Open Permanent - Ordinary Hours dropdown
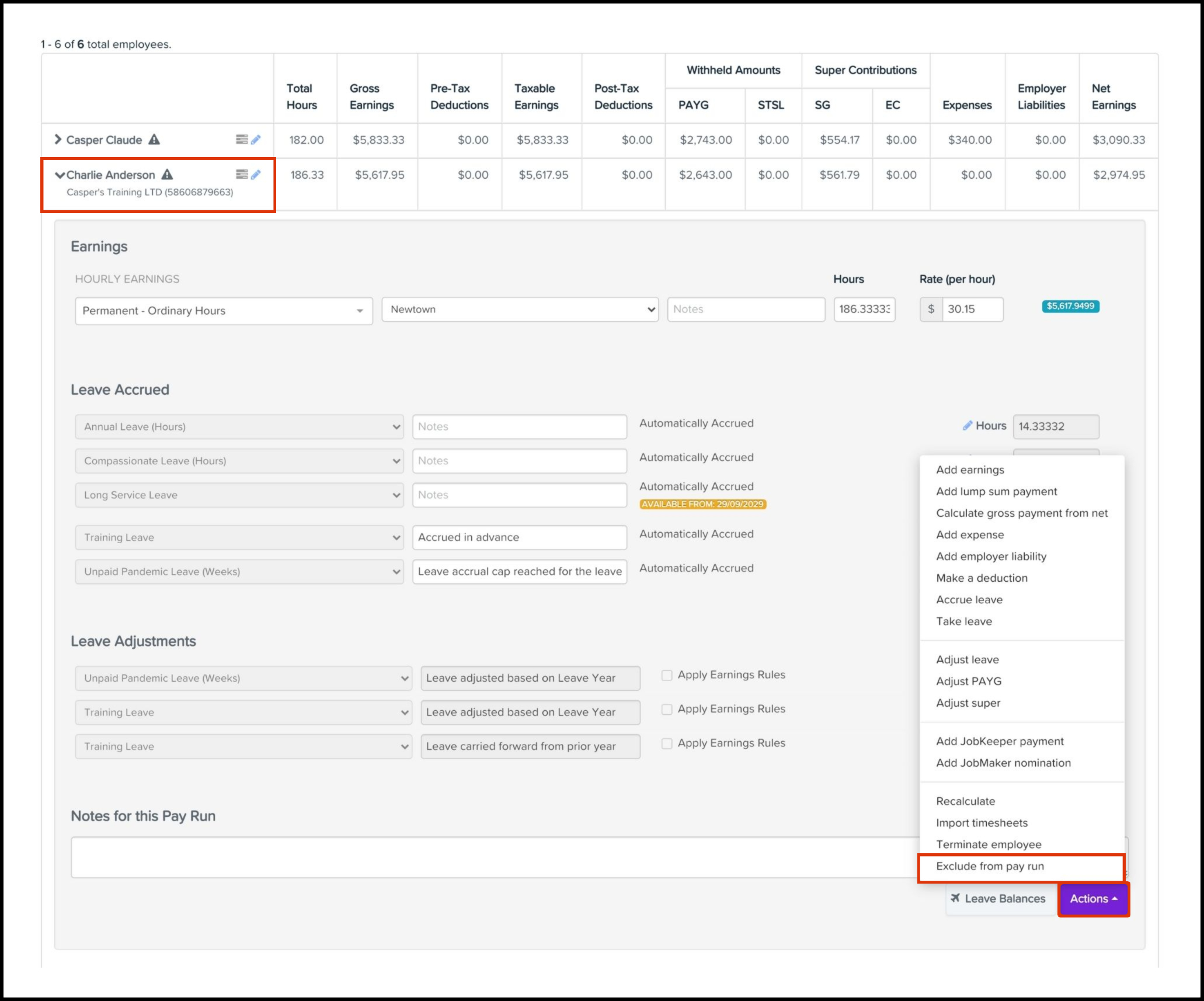Screen dimensions: 1204x1001 point(224,311)
